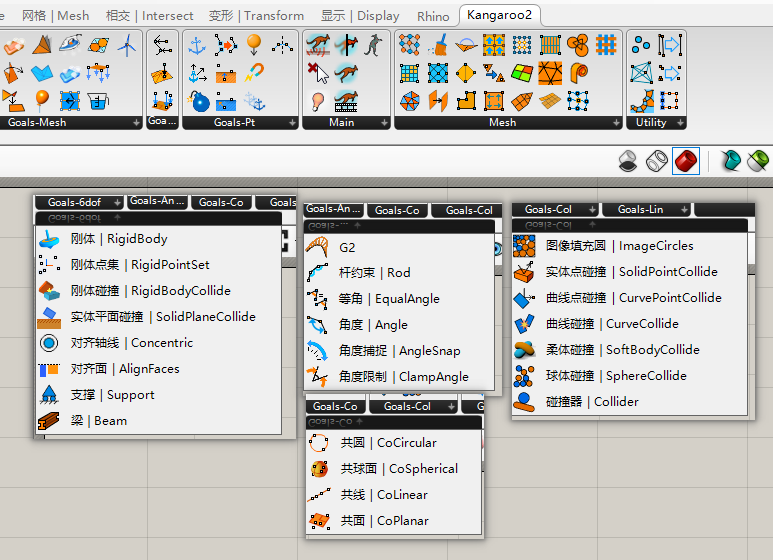Pick the SolidPlaneCollide goal

point(158,317)
